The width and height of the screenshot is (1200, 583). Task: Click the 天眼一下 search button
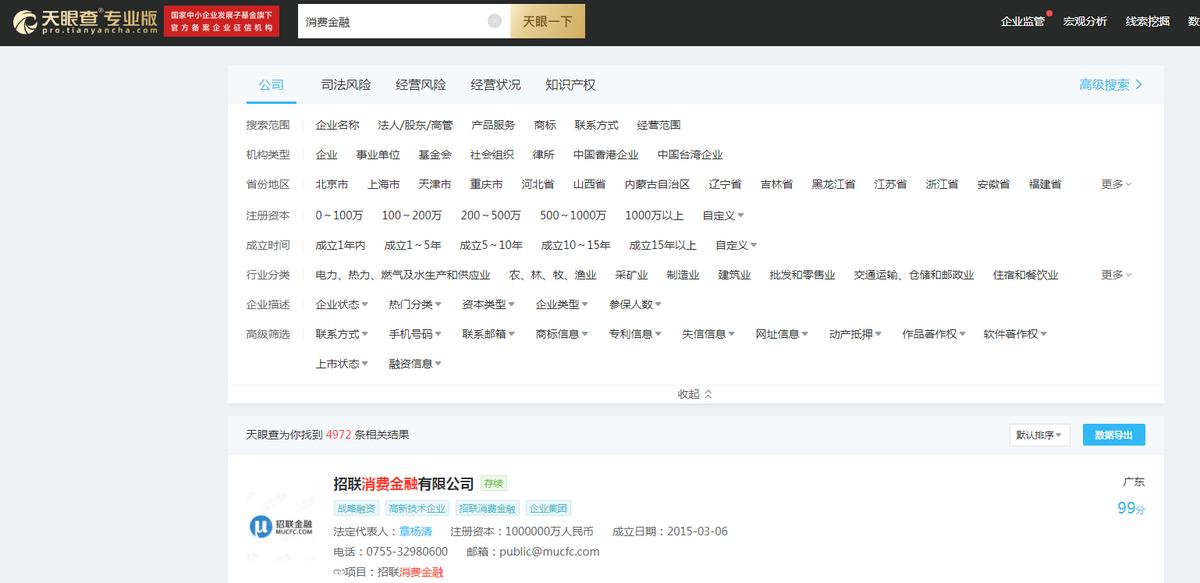pyautogui.click(x=547, y=21)
